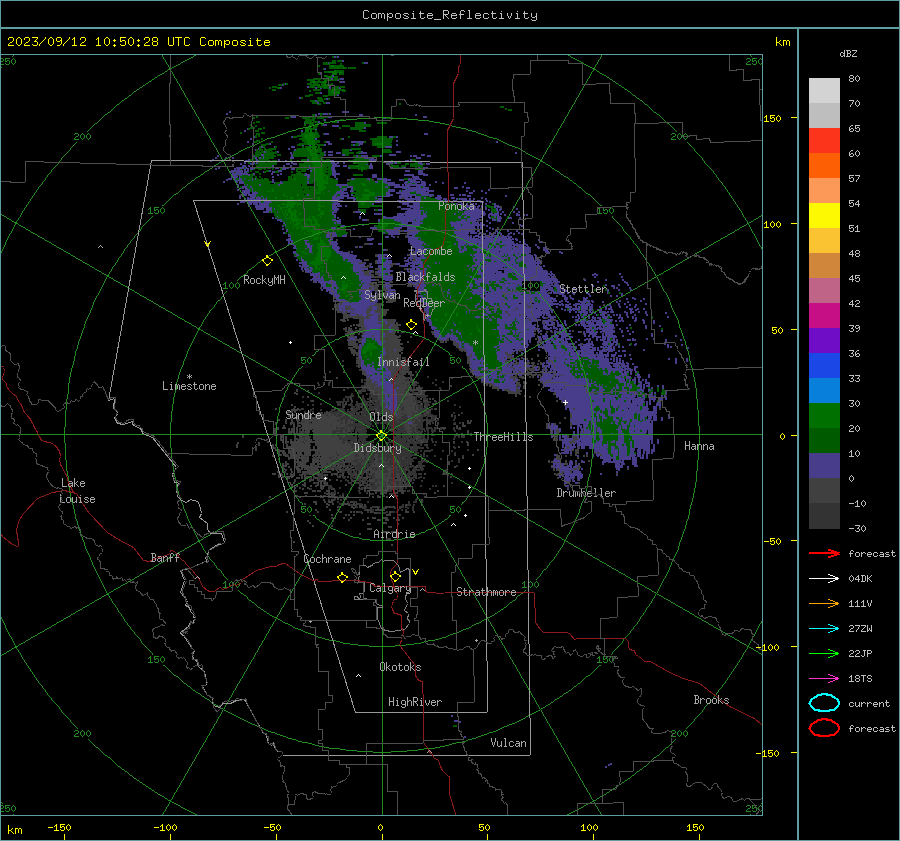The image size is (900, 841).
Task: Click the cyan 27ZW arrow icon
Action: [824, 629]
